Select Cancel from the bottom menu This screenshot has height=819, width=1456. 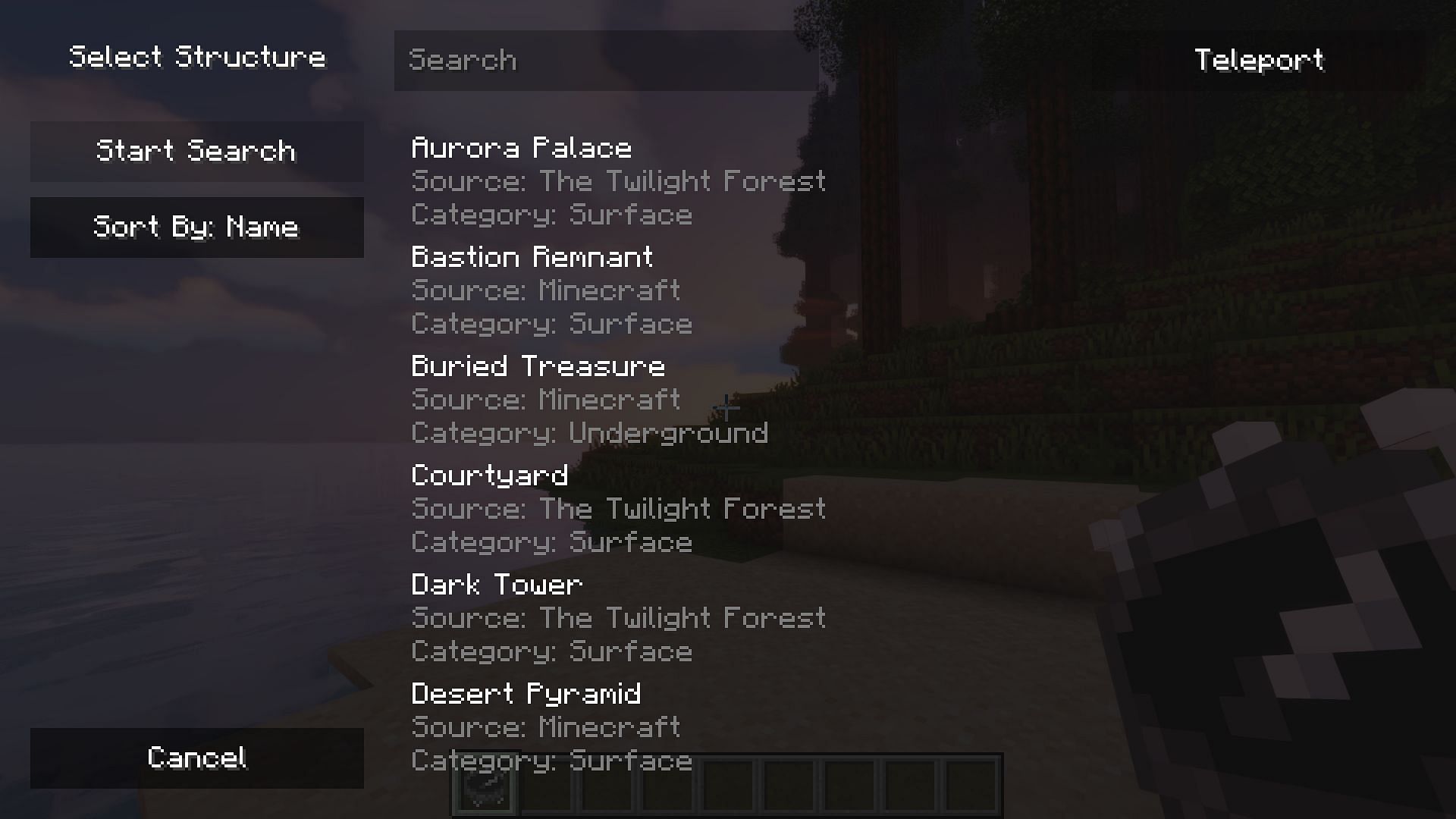coord(197,757)
